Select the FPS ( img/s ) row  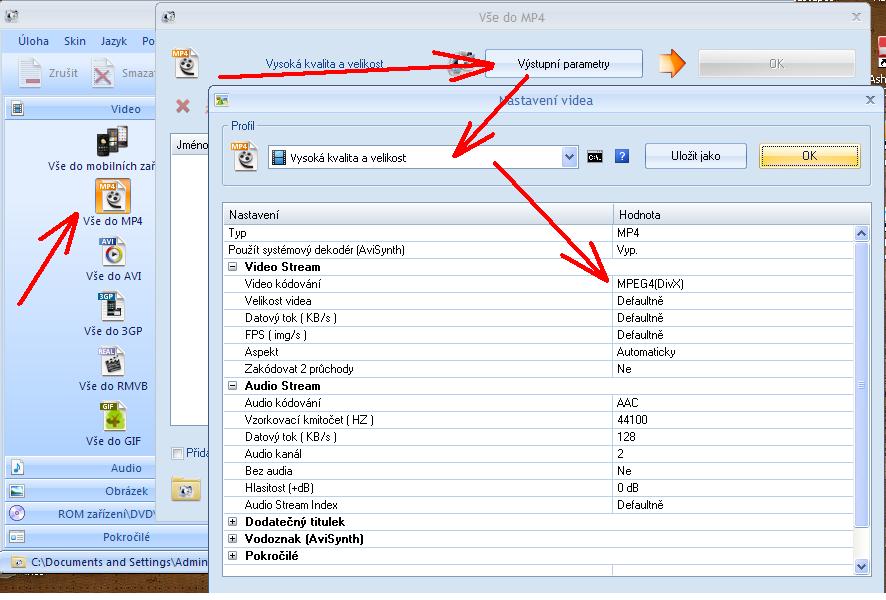pos(538,335)
